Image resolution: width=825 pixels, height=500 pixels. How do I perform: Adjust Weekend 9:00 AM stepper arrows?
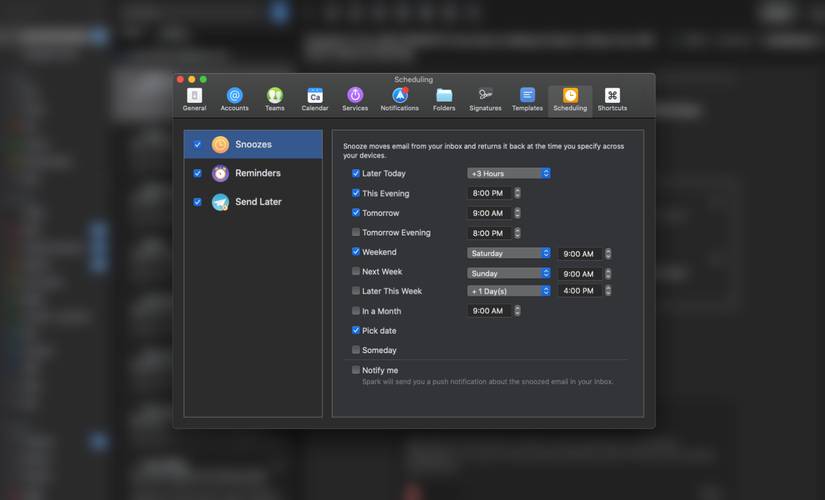pos(608,254)
